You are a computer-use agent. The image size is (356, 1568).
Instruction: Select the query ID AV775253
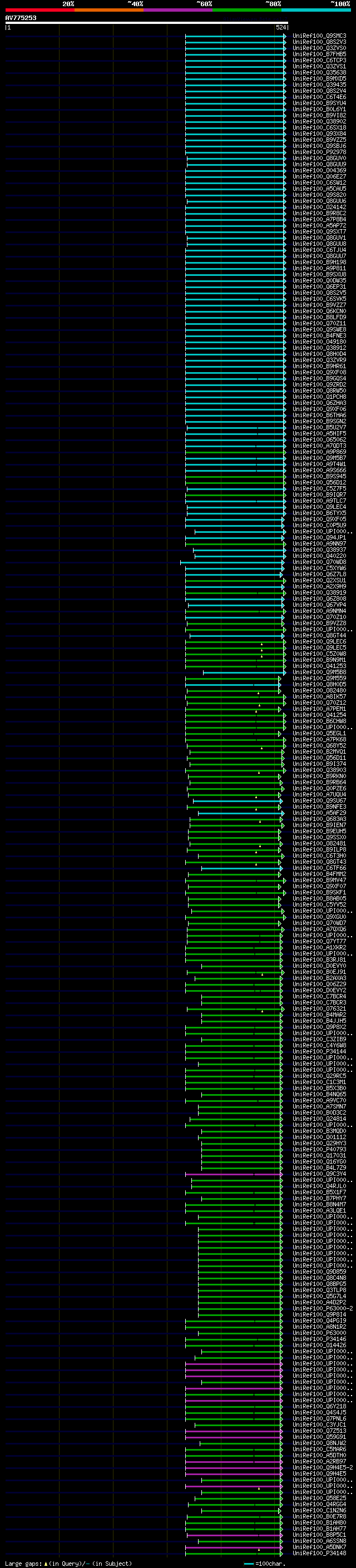pyautogui.click(x=21, y=18)
